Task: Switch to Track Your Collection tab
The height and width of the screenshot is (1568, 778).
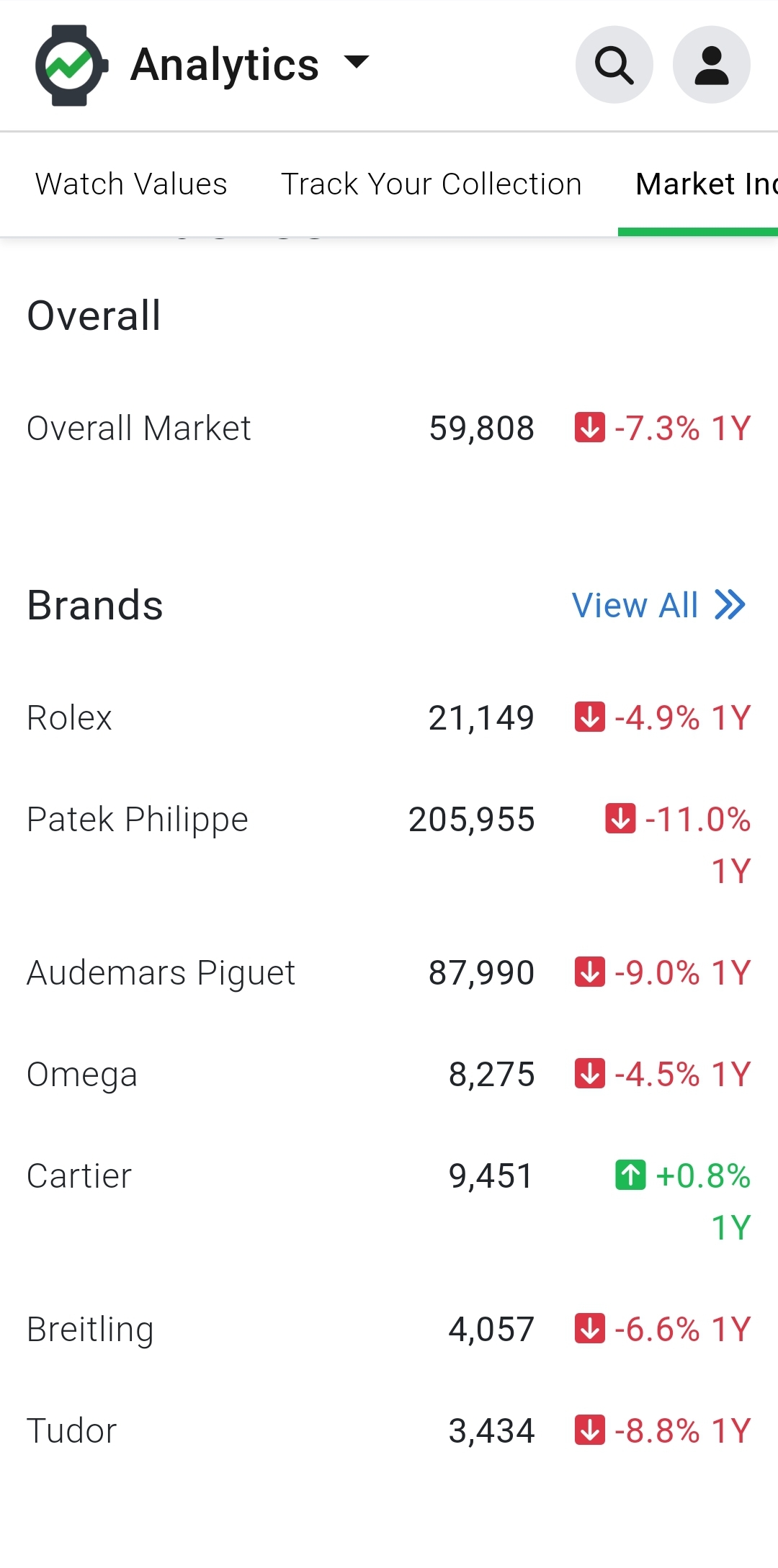Action: pos(431,184)
